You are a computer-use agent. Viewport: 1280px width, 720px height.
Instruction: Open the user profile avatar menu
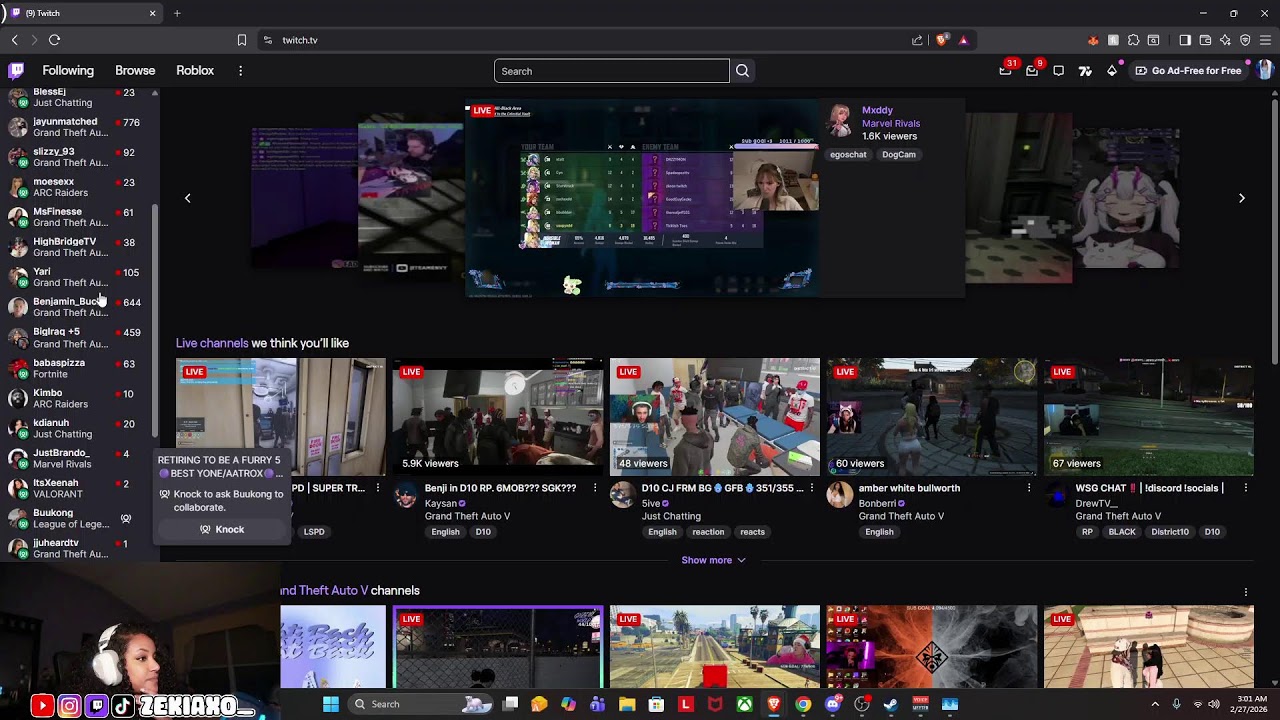coord(1264,70)
